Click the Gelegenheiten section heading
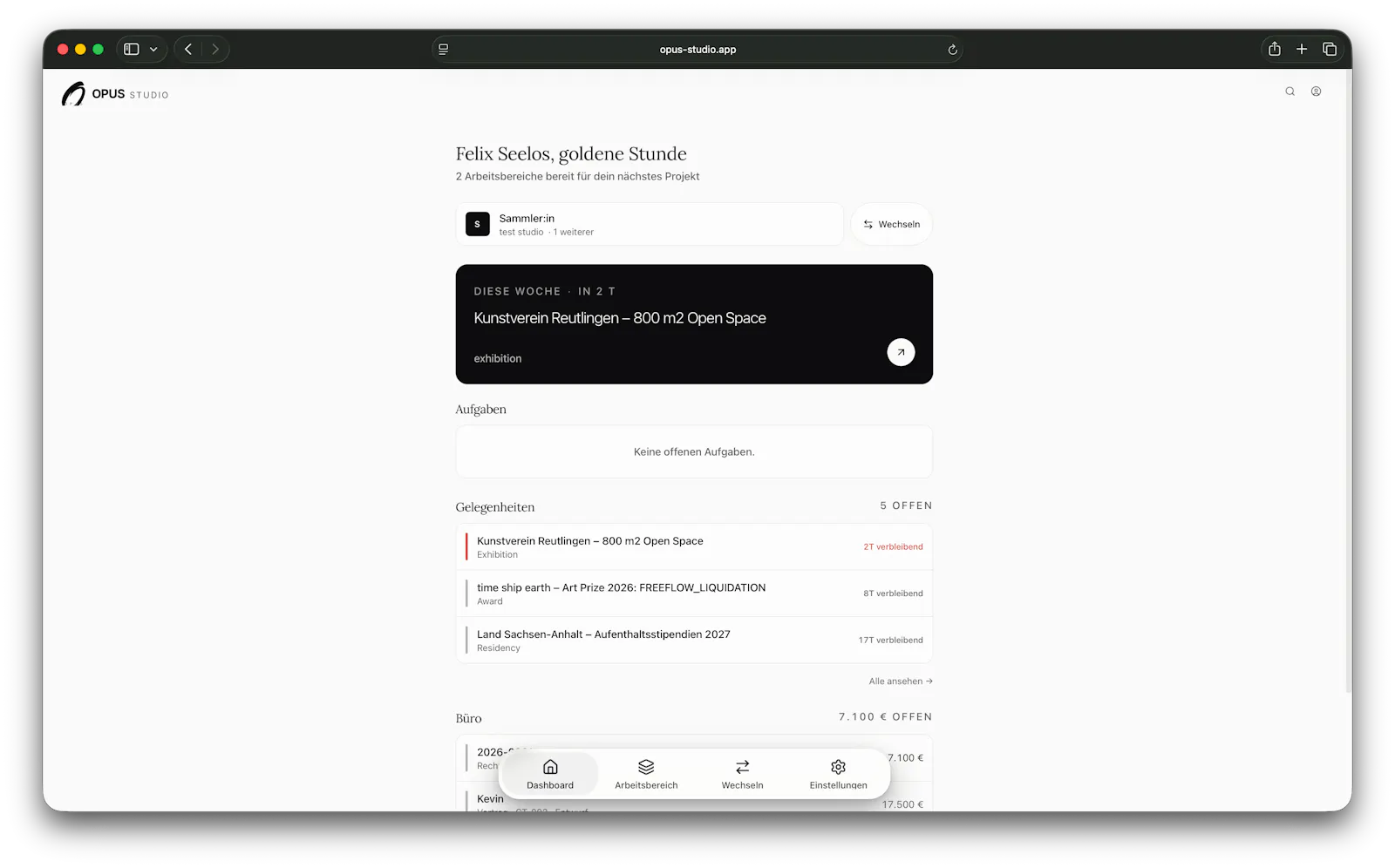Screen dimensions: 1395x868 [x=495, y=507]
